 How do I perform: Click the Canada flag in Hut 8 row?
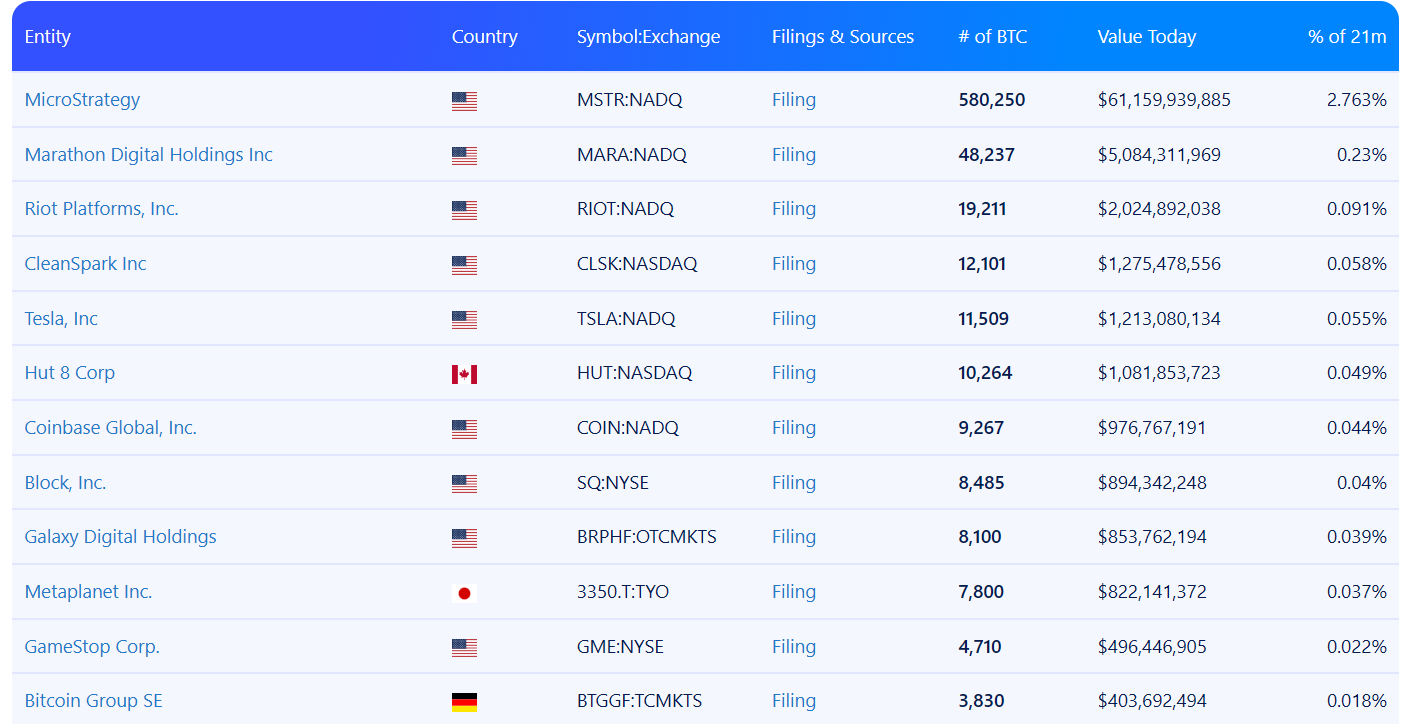point(464,374)
